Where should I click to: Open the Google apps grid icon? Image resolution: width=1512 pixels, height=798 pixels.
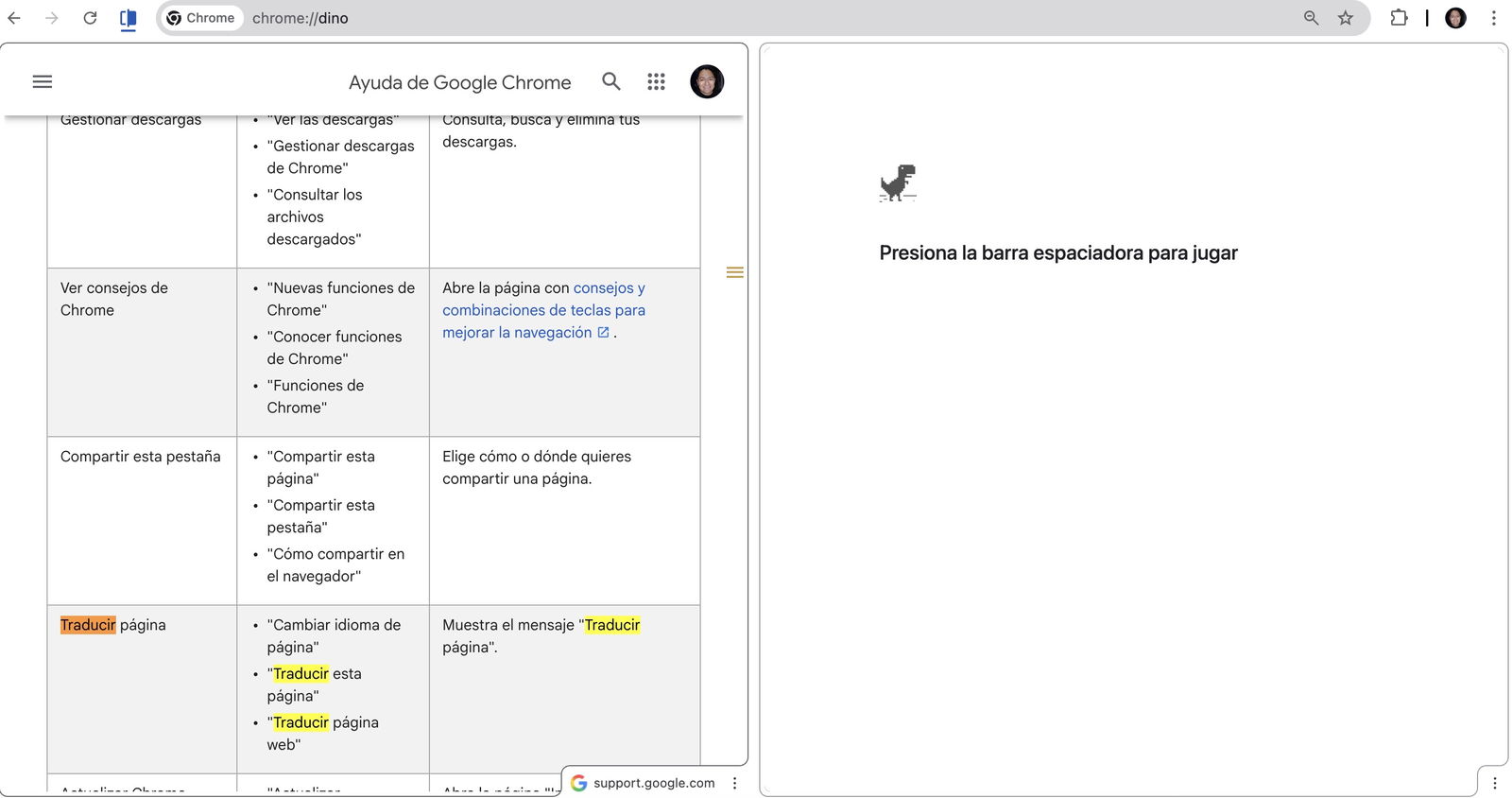pos(657,82)
